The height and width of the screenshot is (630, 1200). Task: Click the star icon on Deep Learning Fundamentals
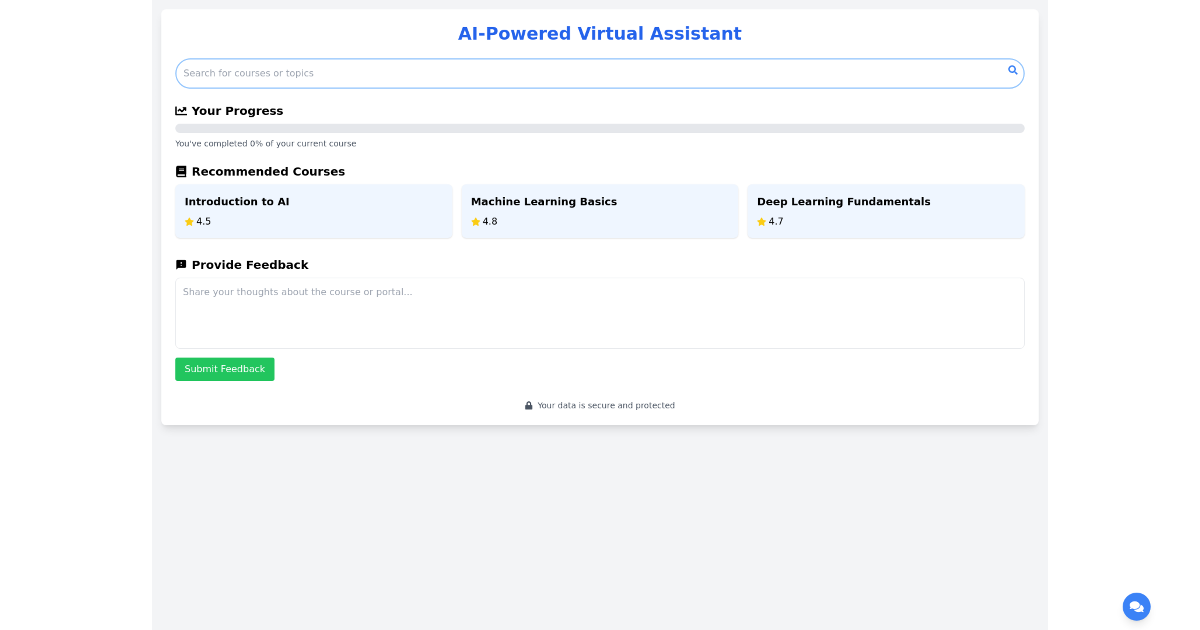[761, 221]
